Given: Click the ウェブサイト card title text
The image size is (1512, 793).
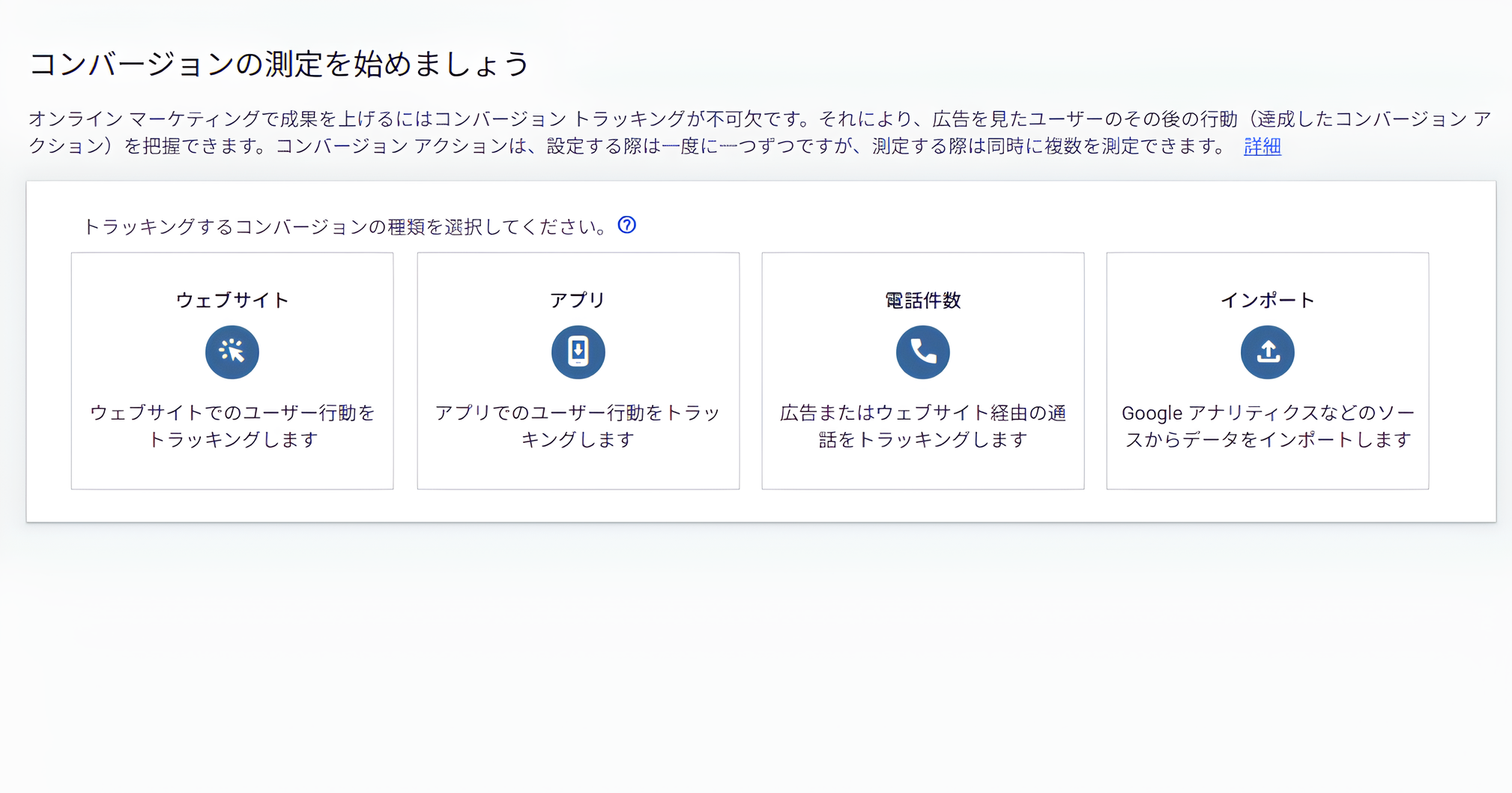Looking at the screenshot, I should point(232,299).
